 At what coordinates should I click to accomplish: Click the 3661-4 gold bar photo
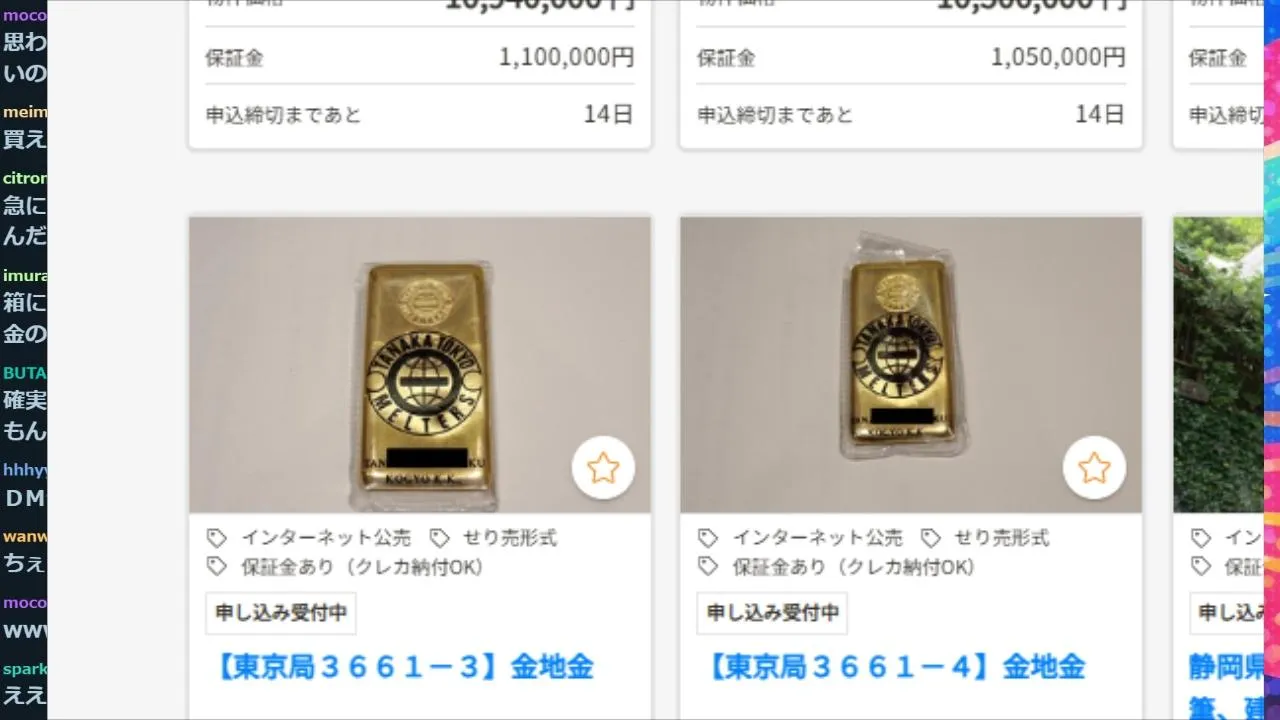point(911,365)
